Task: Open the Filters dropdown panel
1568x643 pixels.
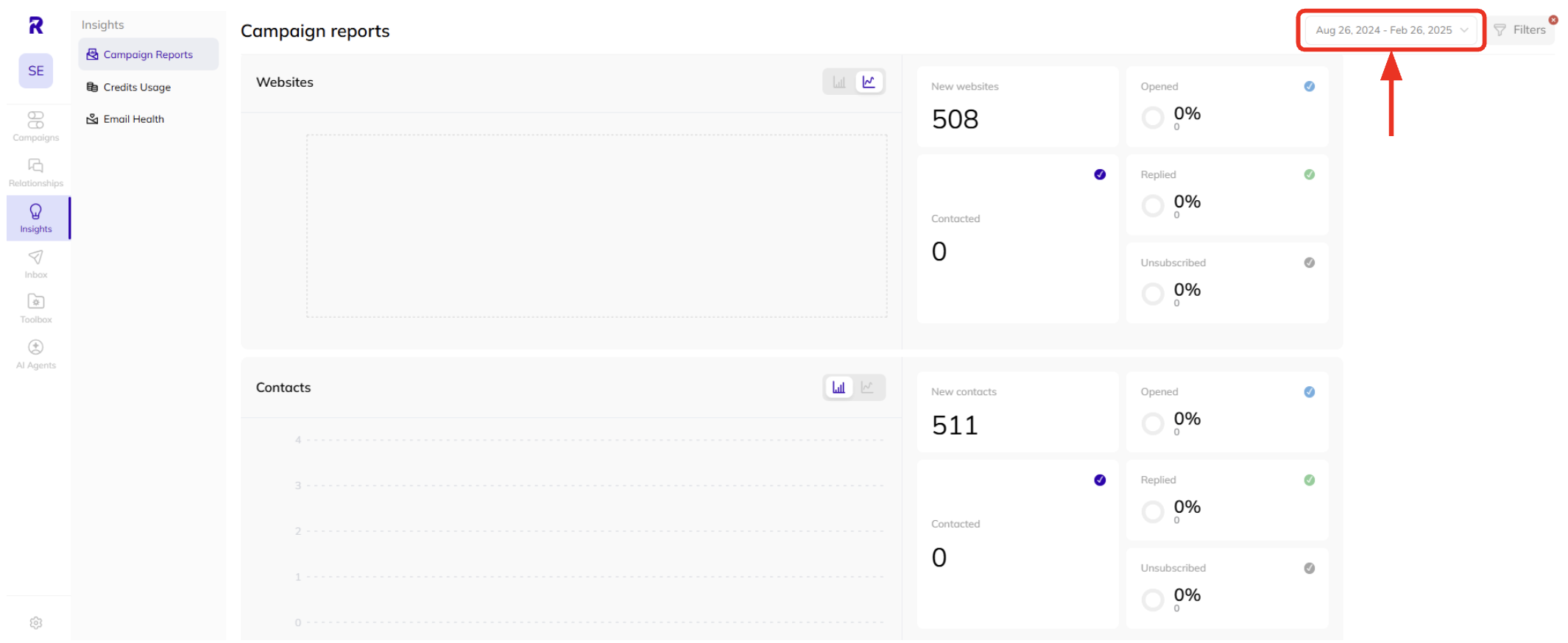Action: (1522, 29)
